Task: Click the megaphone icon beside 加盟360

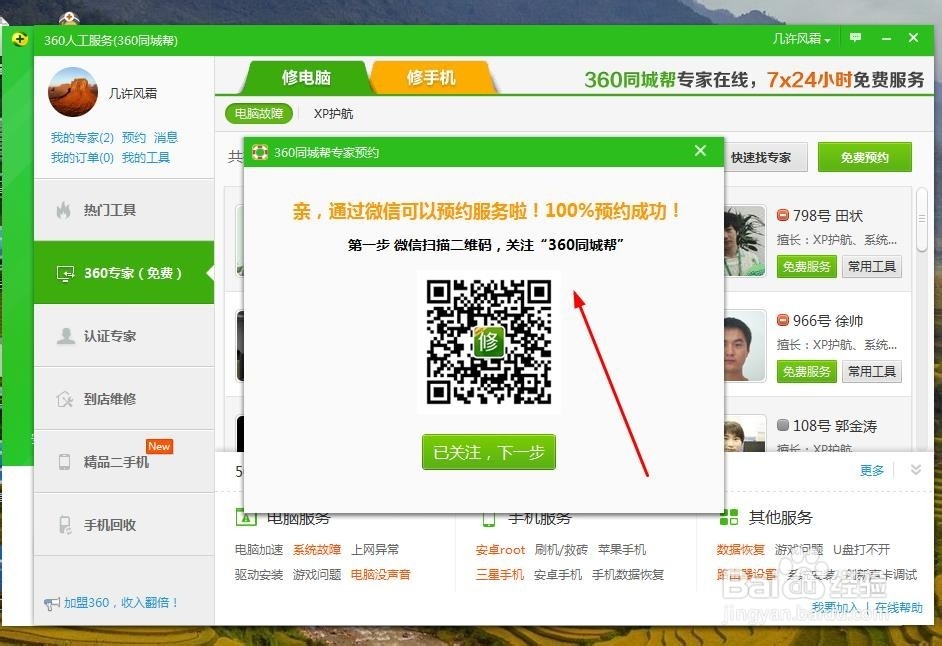Action: 52,603
